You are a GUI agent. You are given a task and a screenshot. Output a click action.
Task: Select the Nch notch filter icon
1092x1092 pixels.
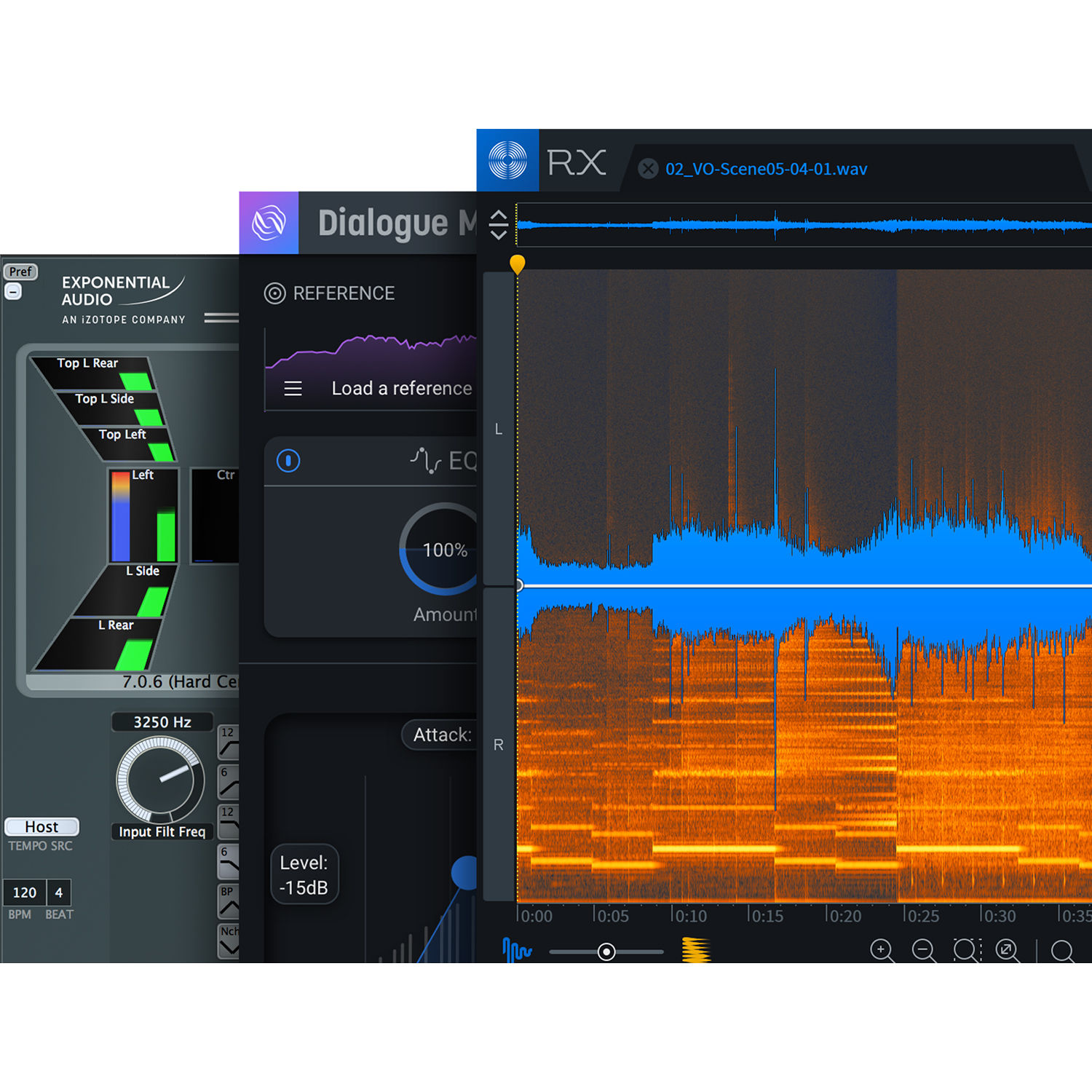(229, 941)
